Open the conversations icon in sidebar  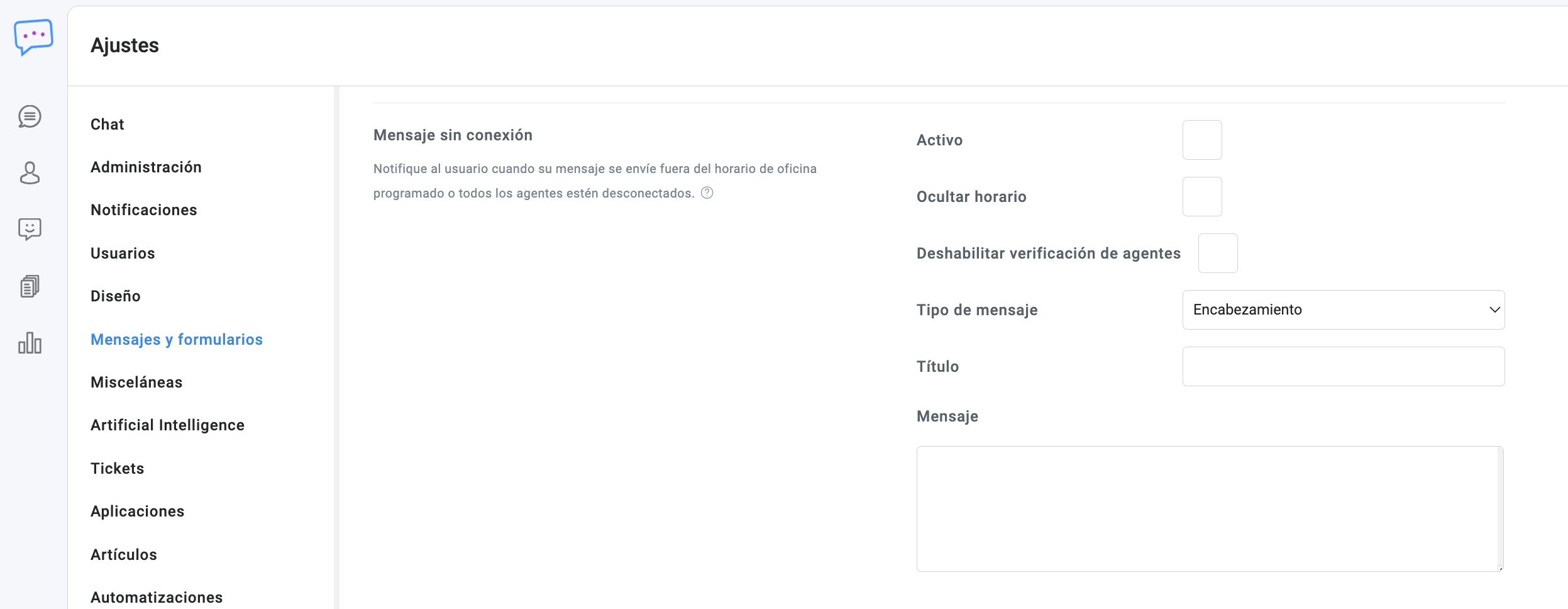click(30, 116)
